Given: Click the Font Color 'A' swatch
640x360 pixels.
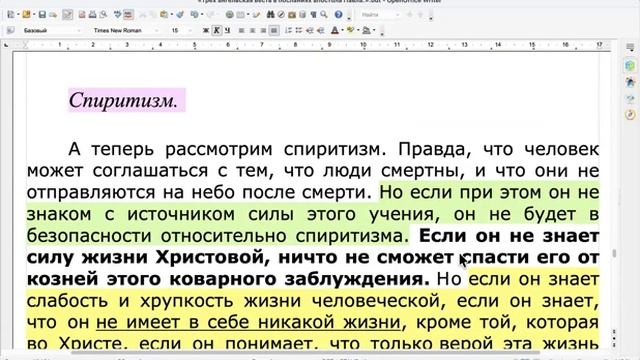Looking at the screenshot, I should (335, 30).
